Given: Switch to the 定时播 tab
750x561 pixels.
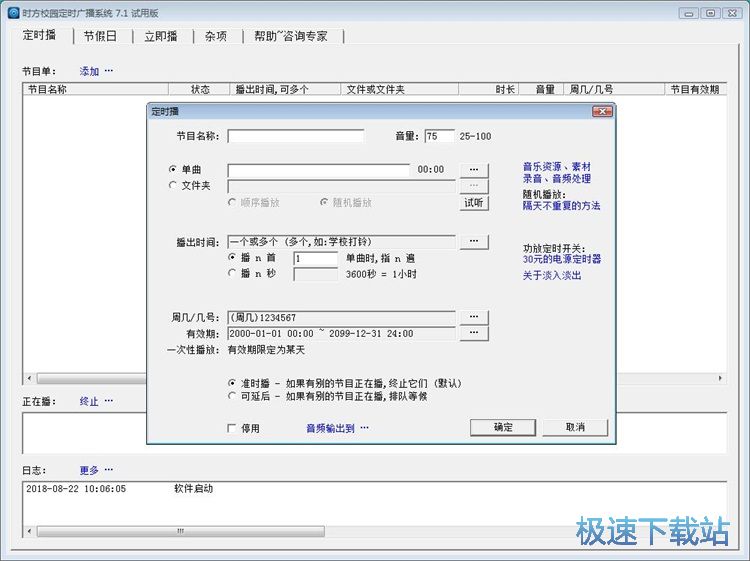Looking at the screenshot, I should click(x=39, y=35).
